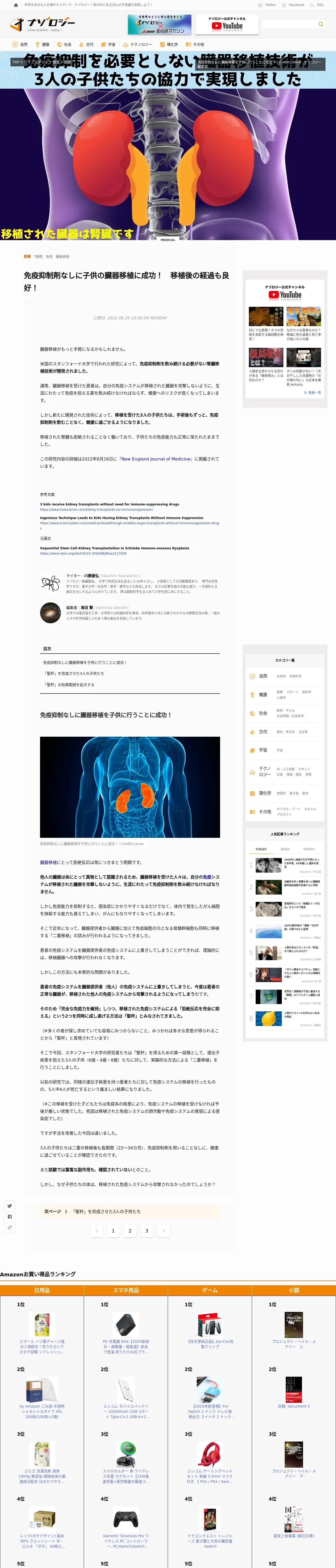This screenshot has width=336, height=1568.
Task: Open rank 8 lemon thumbnail article
Action: 269,1018
